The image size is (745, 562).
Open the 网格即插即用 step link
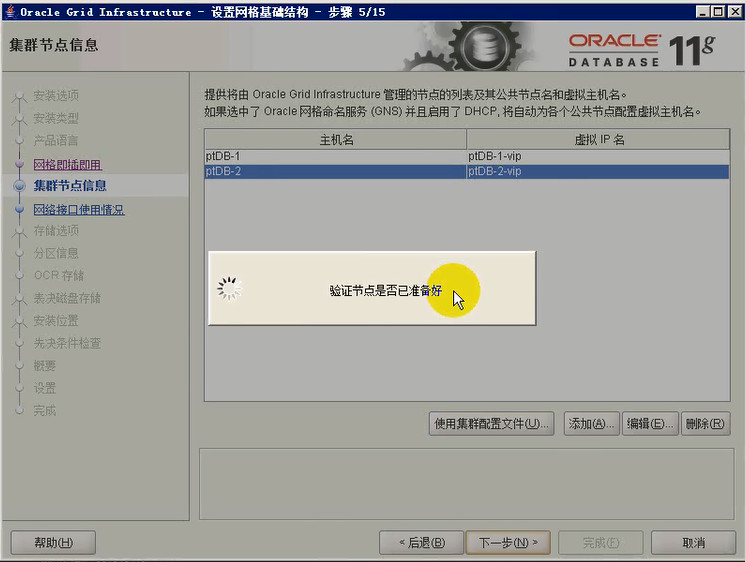[x=67, y=164]
